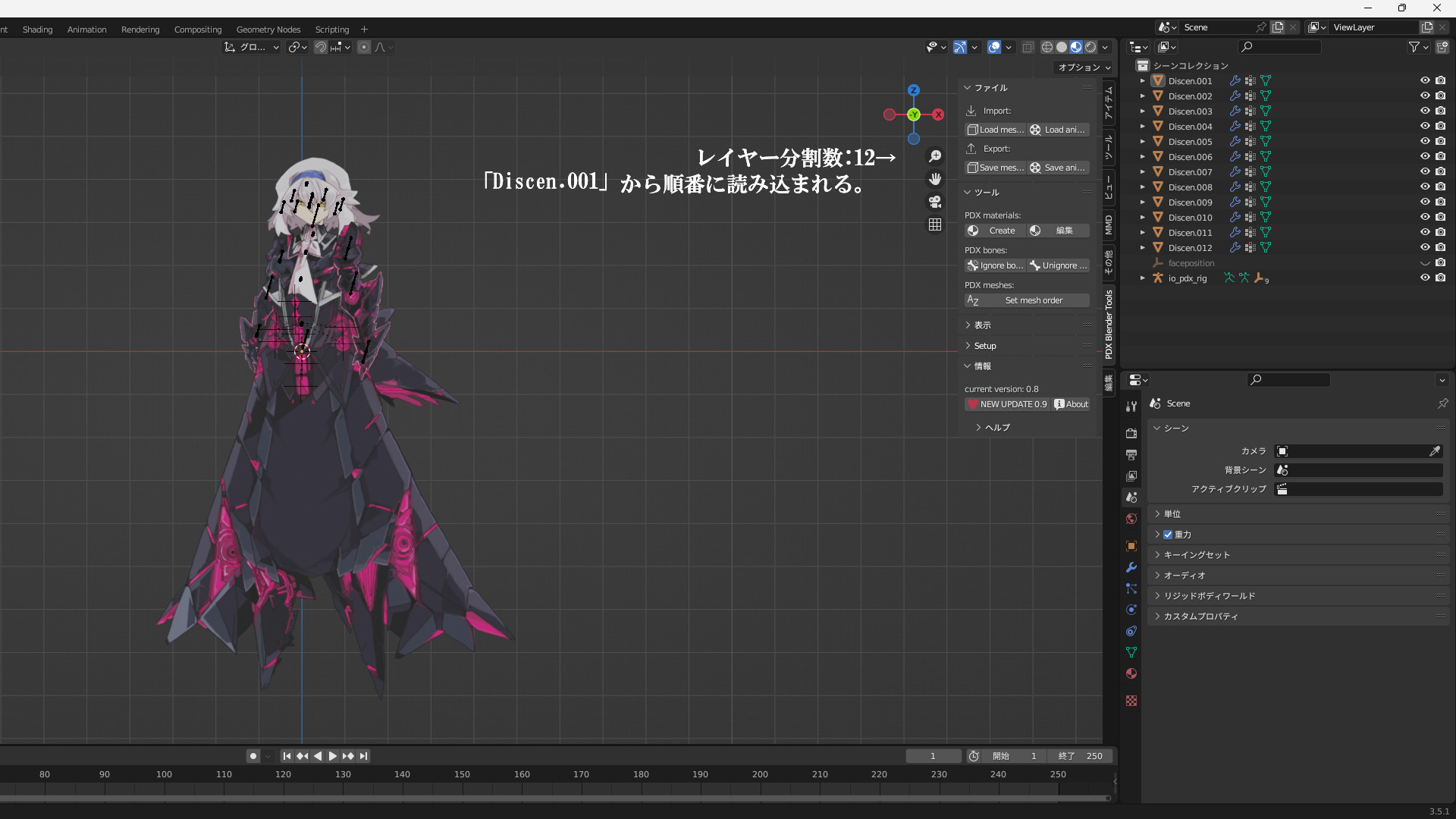Open Object Constraints properties icon

[1131, 631]
